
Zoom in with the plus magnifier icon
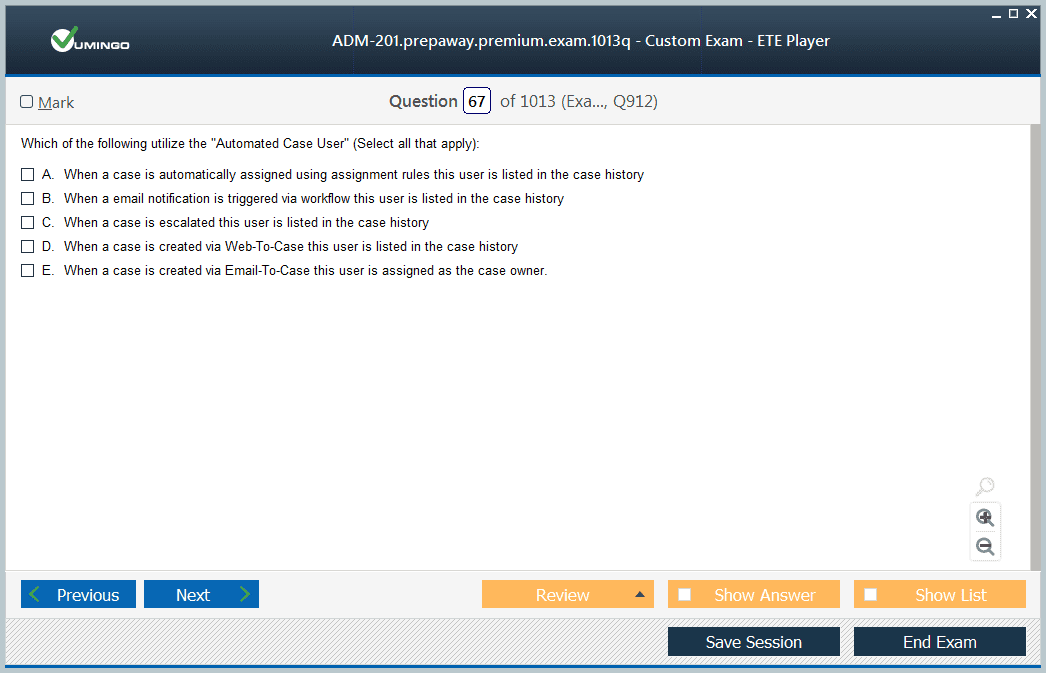click(984, 517)
